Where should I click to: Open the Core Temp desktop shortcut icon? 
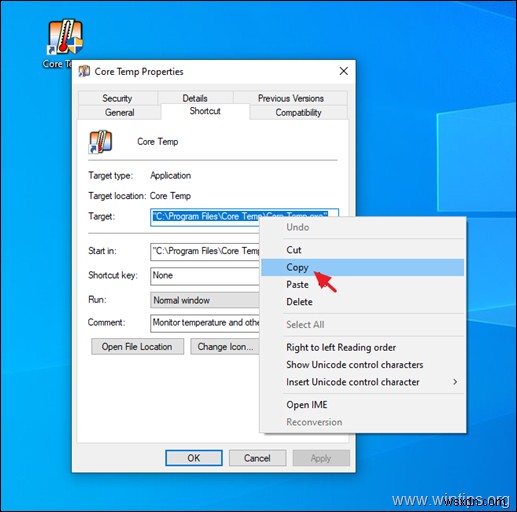point(65,37)
